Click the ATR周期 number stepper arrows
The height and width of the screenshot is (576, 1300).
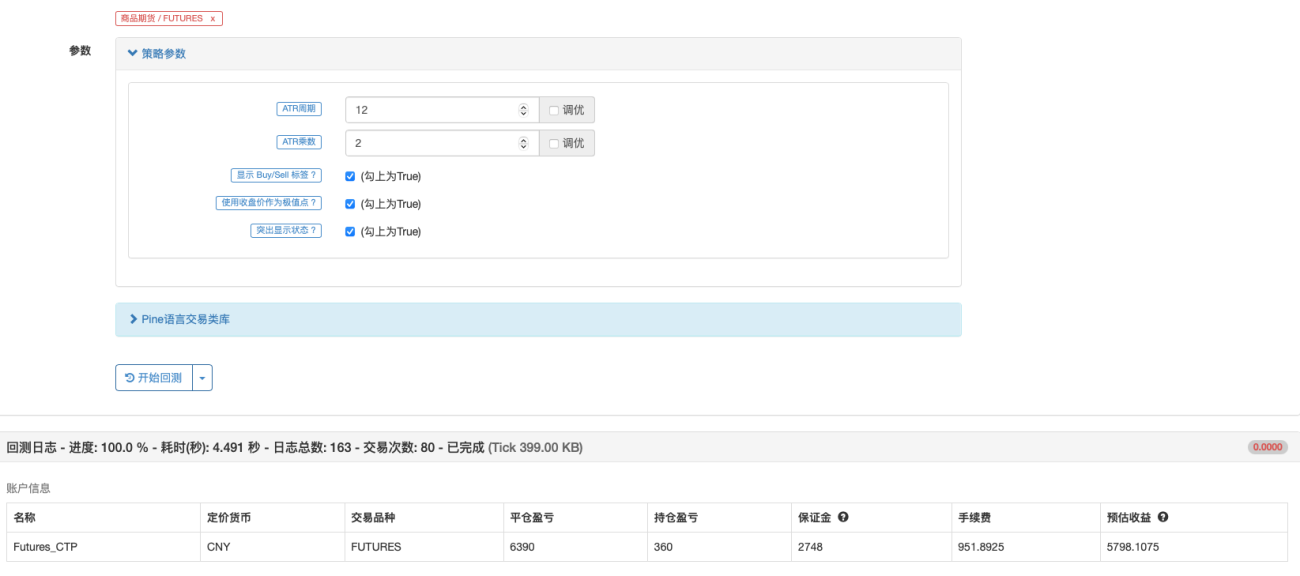click(523, 110)
